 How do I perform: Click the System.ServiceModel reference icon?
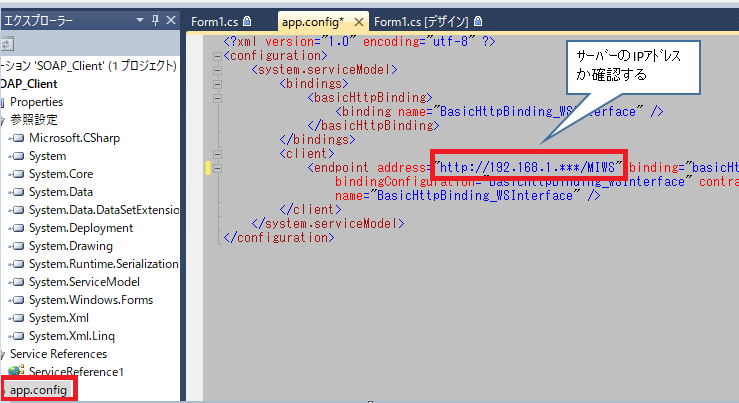pos(19,282)
